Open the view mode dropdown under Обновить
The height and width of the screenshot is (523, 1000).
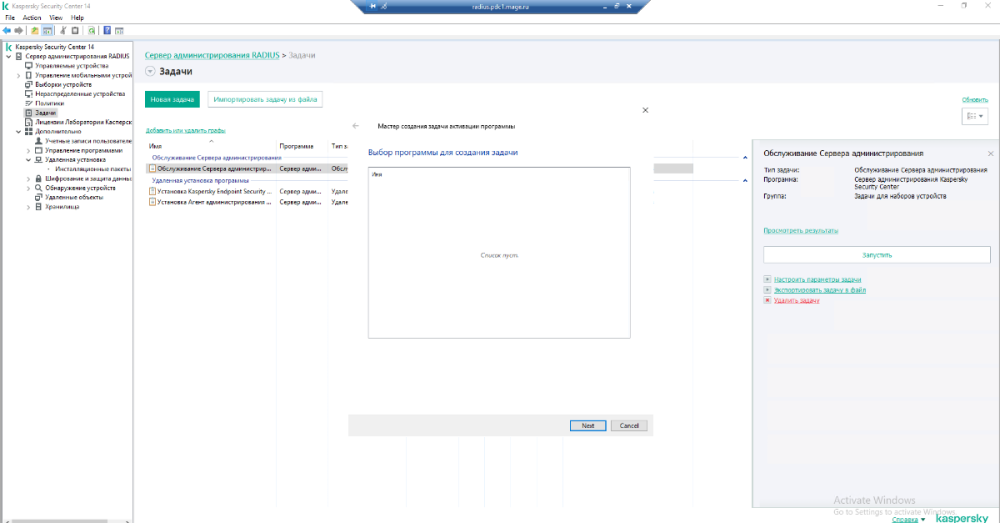974,116
